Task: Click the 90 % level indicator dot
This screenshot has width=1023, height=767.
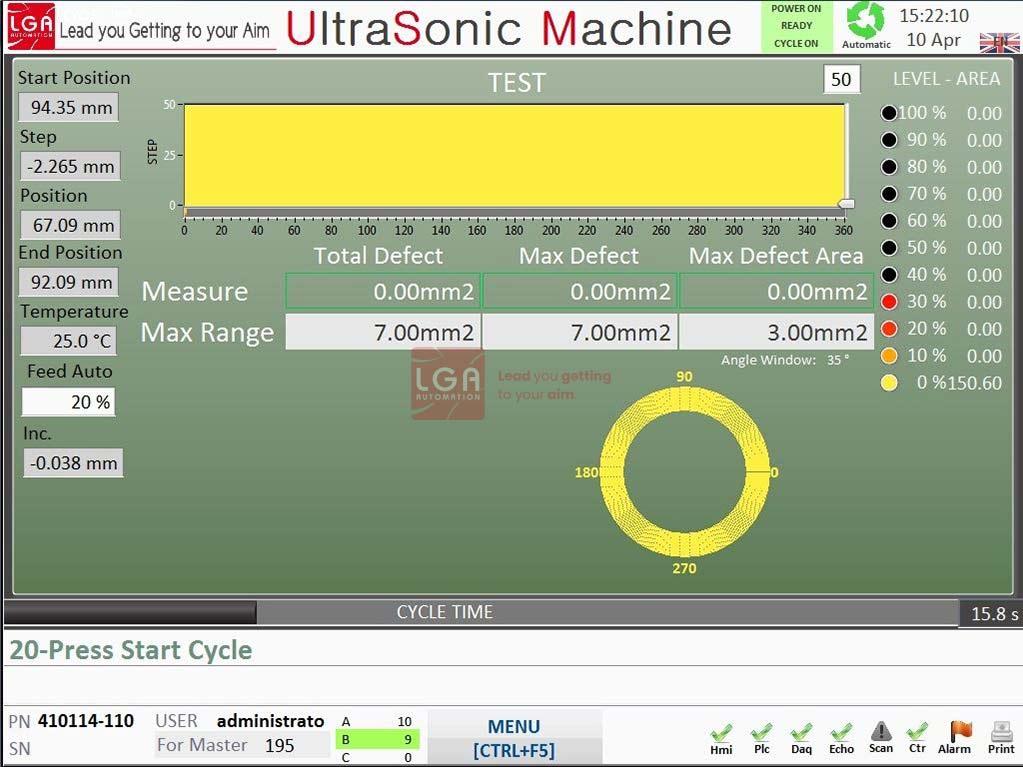Action: (x=889, y=140)
